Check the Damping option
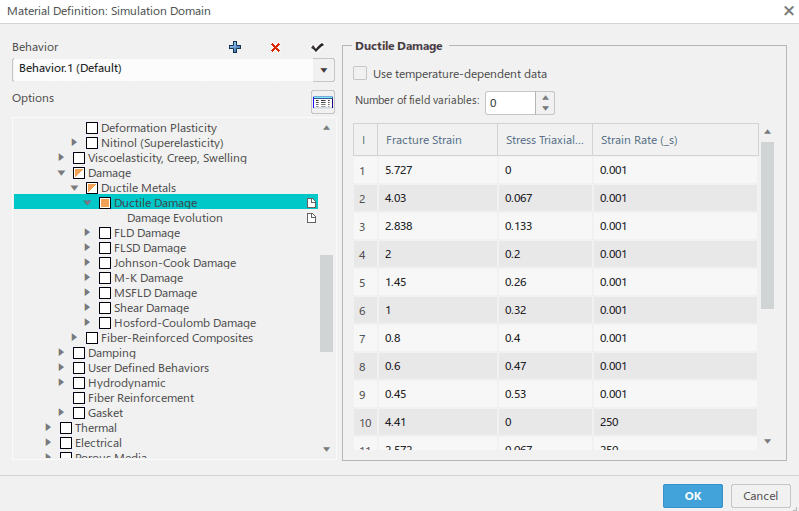799x511 pixels. pos(79,353)
